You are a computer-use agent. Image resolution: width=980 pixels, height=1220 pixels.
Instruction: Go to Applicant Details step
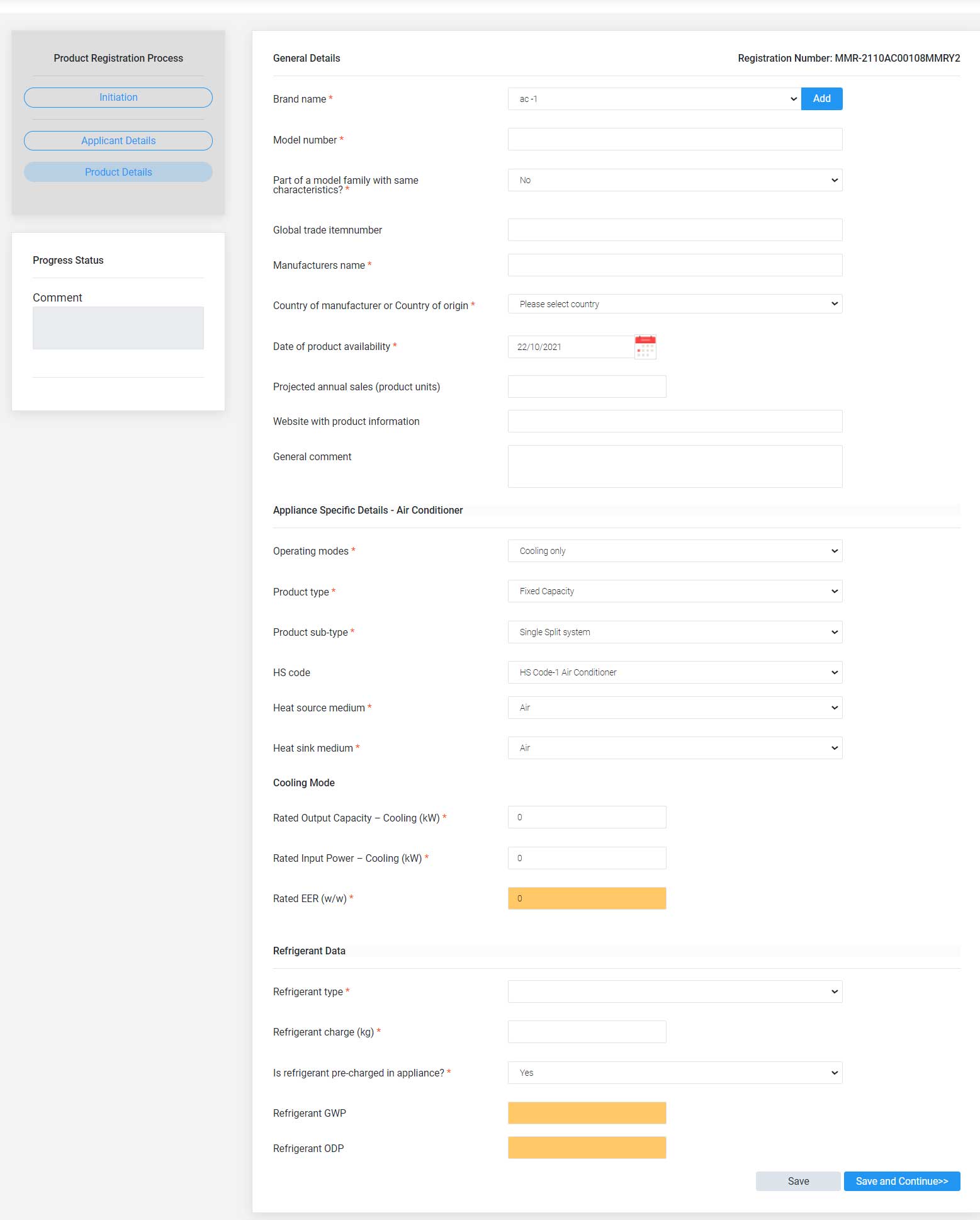point(118,140)
